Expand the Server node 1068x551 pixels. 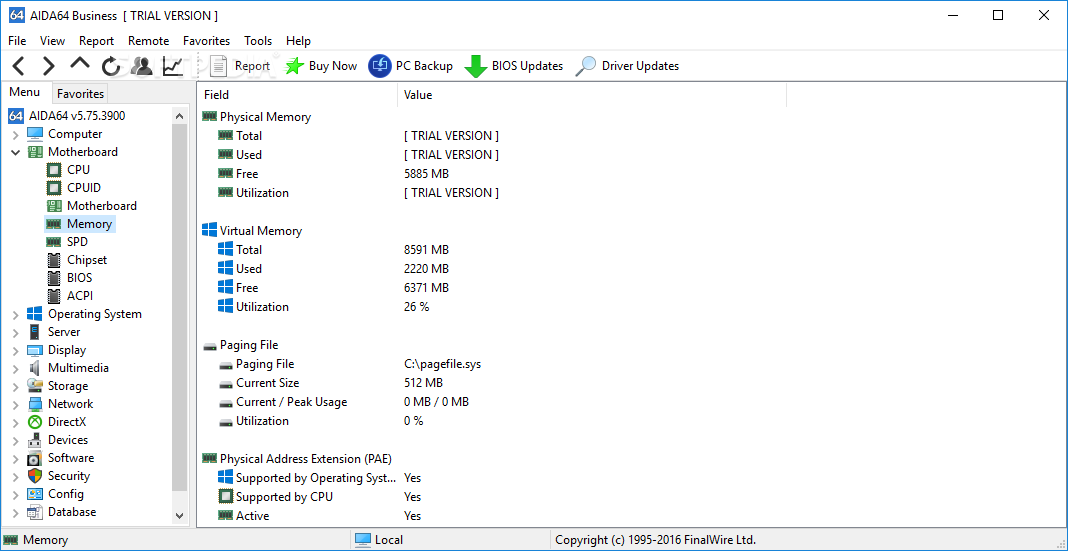pos(16,332)
